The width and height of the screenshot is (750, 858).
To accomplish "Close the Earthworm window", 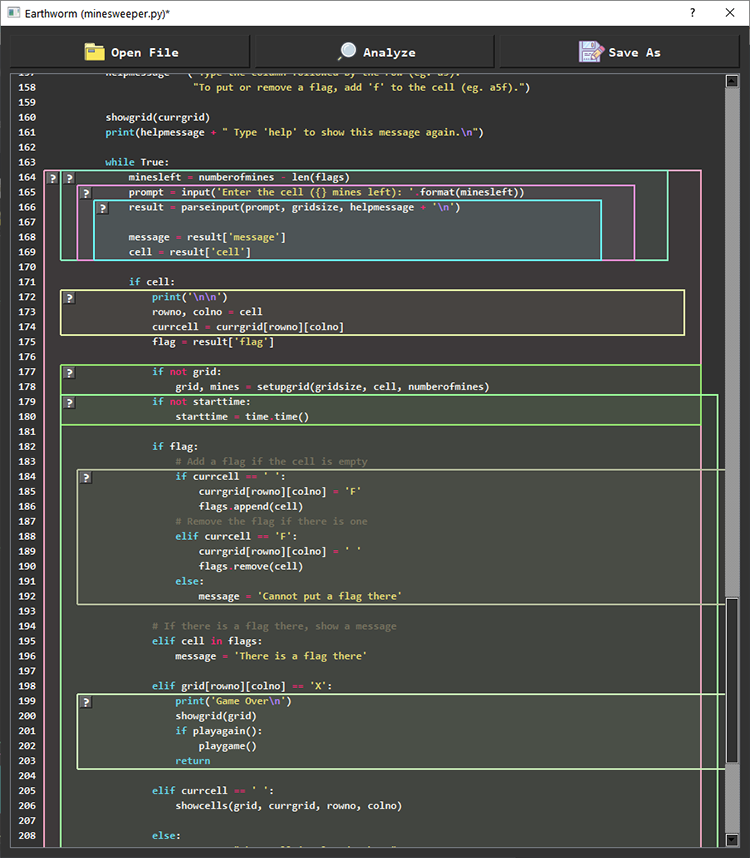I will [728, 13].
